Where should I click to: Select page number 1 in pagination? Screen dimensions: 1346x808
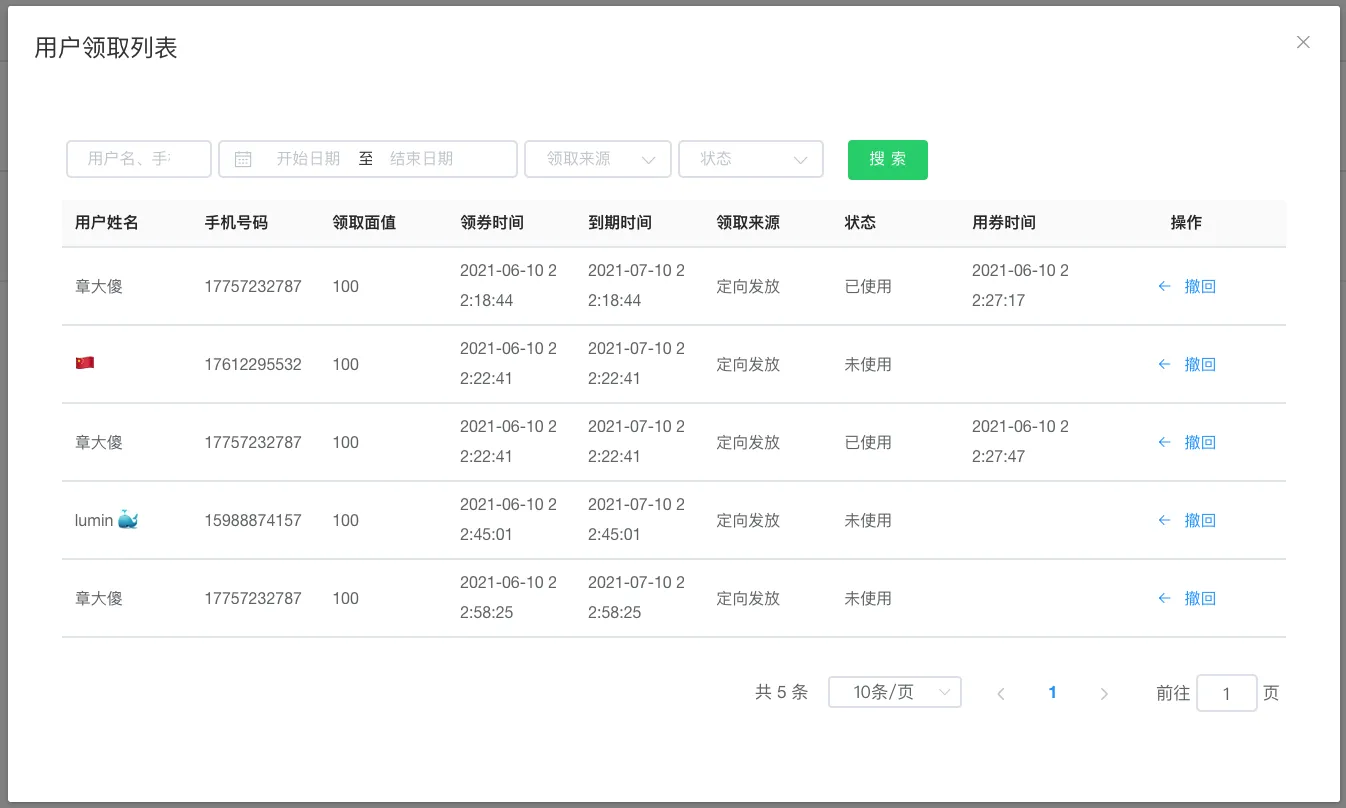1052,692
